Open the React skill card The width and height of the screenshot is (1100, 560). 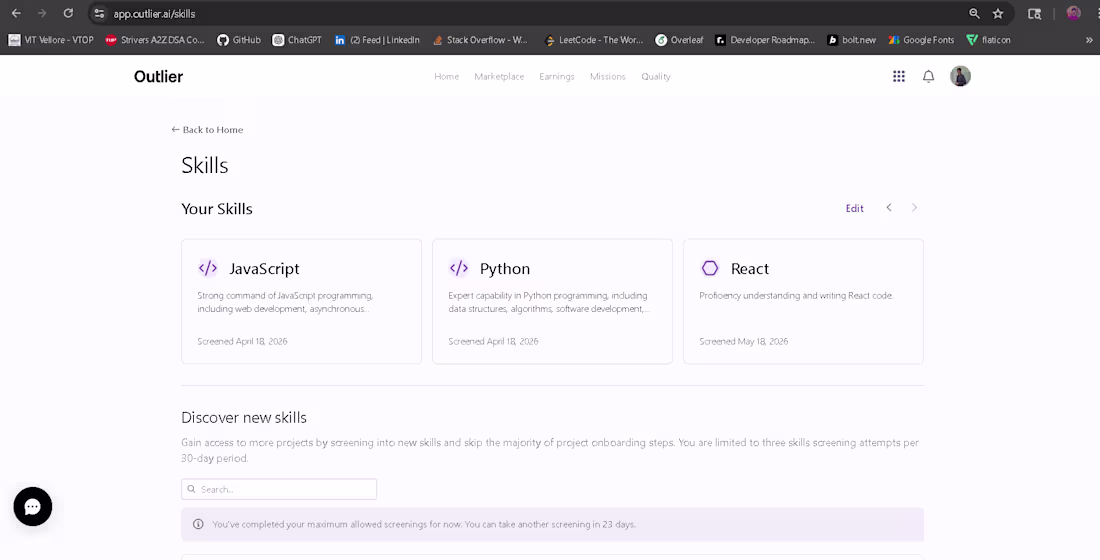(803, 301)
